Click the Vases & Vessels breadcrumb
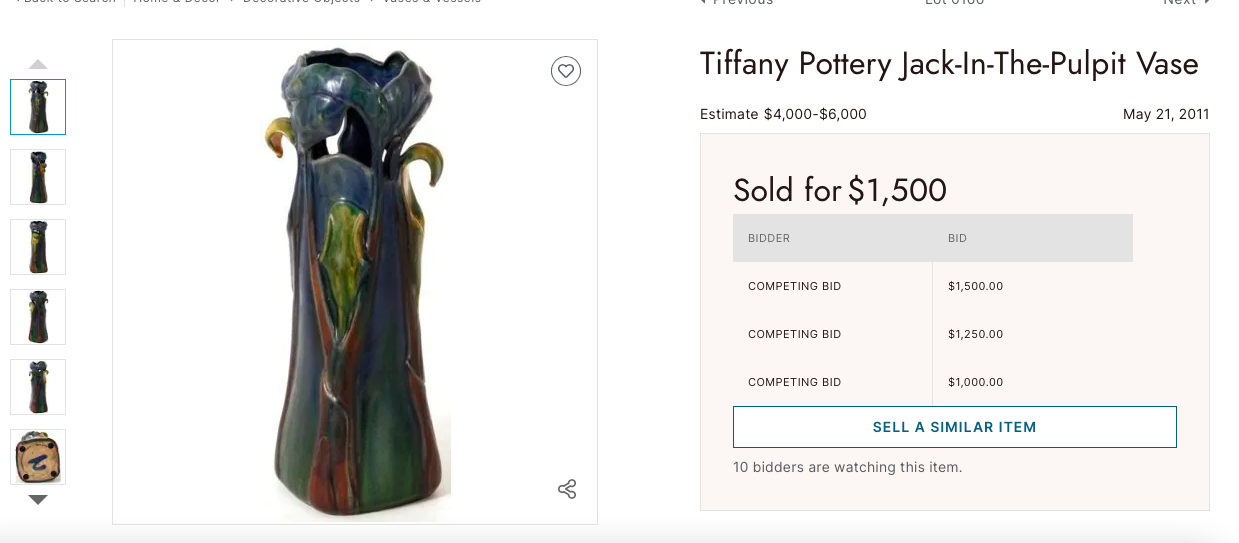The image size is (1239, 543). pos(431,3)
